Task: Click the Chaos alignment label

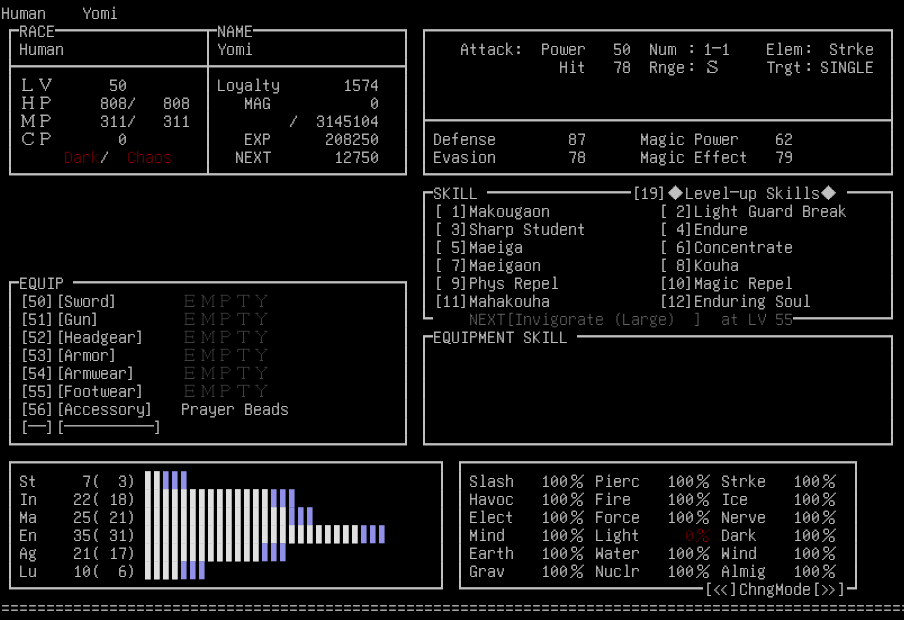Action: pyautogui.click(x=149, y=157)
